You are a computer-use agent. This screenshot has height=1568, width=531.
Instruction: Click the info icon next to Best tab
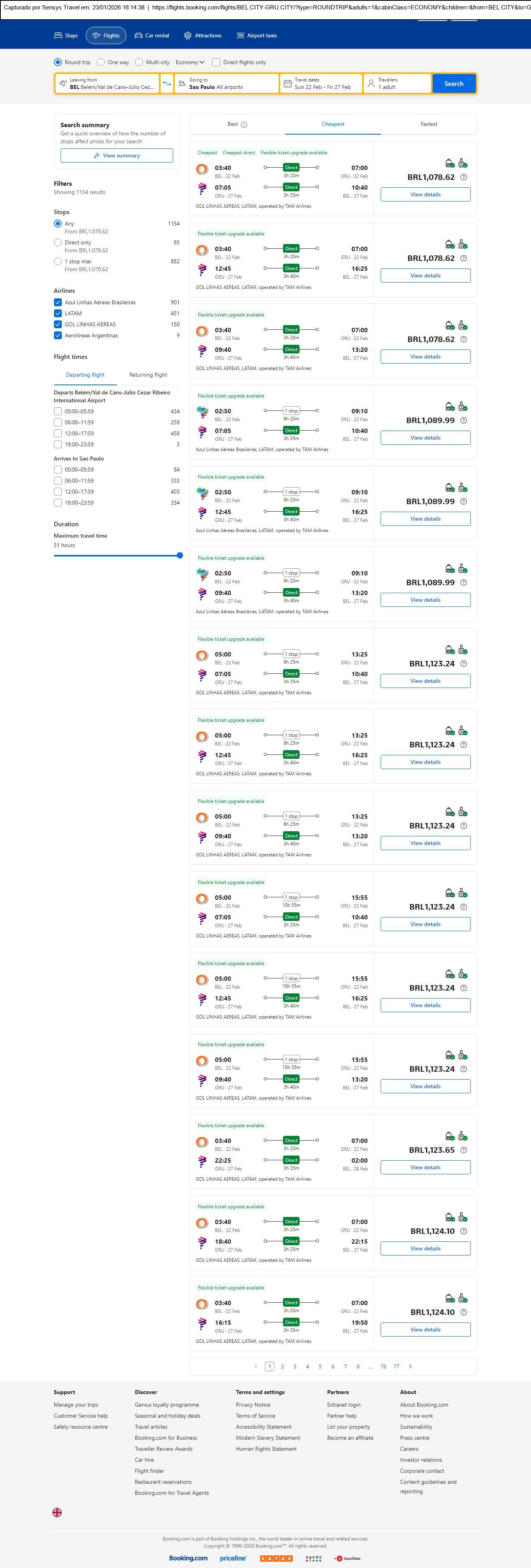(244, 125)
